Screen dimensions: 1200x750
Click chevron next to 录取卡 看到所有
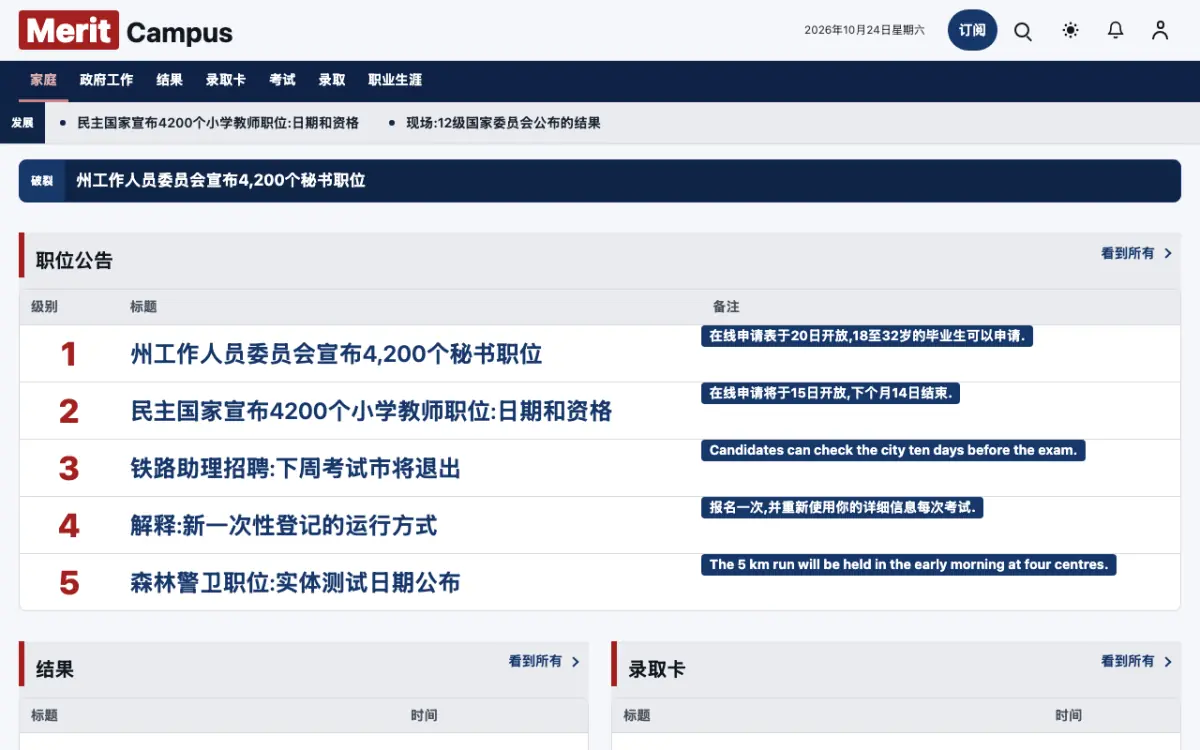coord(1167,662)
